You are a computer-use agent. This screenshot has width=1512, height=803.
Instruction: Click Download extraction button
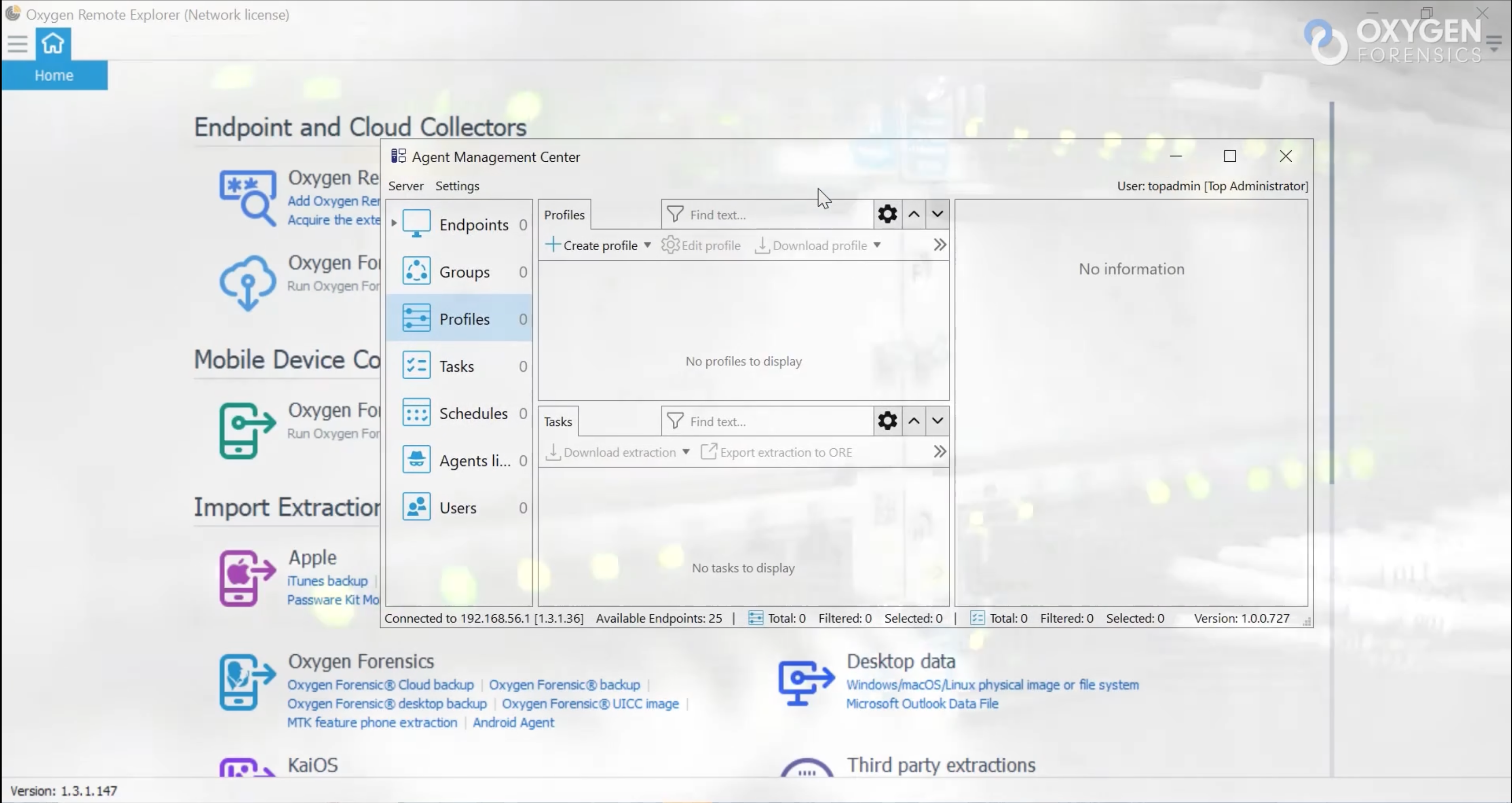tap(611, 451)
